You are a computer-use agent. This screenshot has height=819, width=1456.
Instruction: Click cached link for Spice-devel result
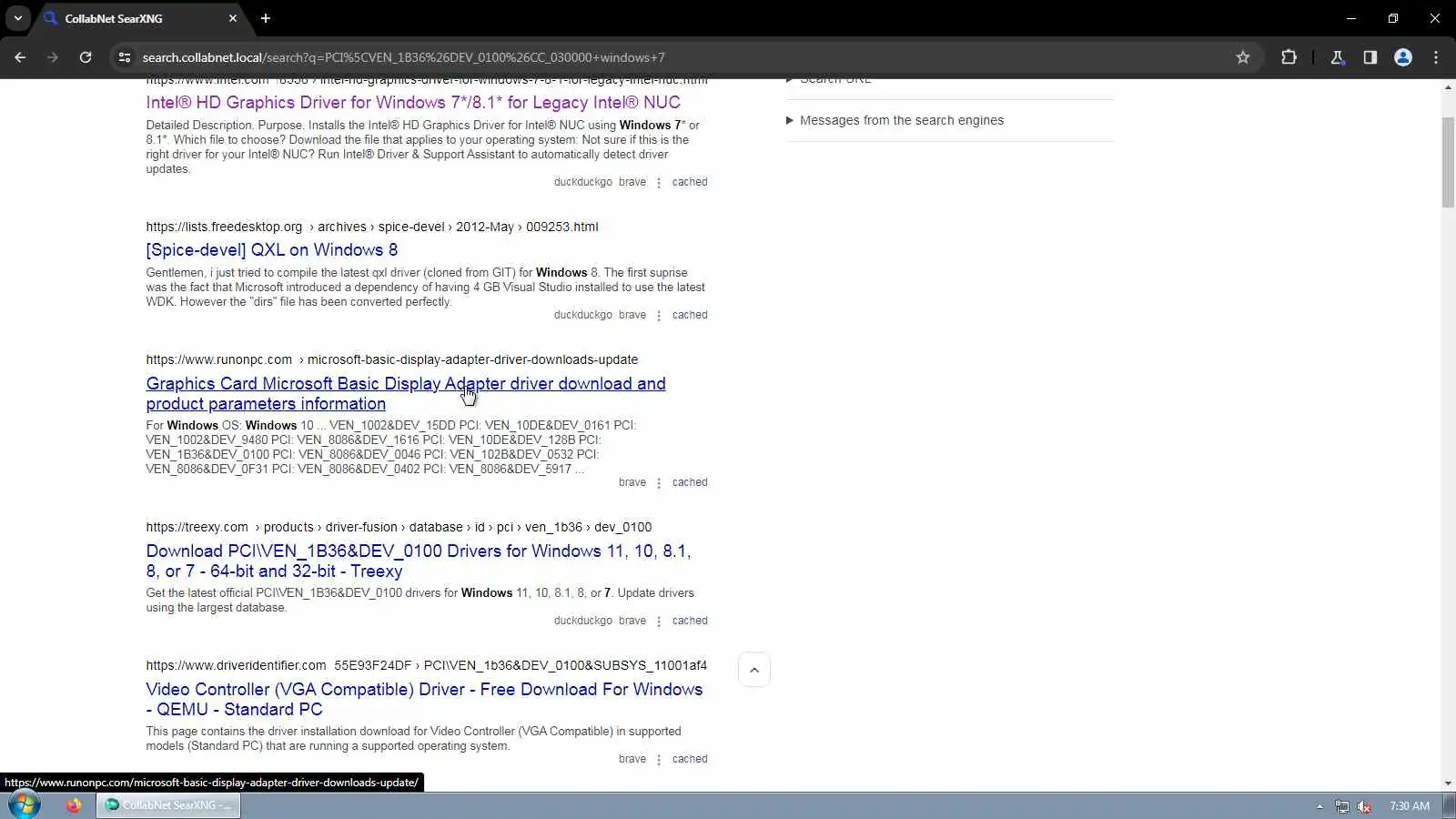[690, 315]
